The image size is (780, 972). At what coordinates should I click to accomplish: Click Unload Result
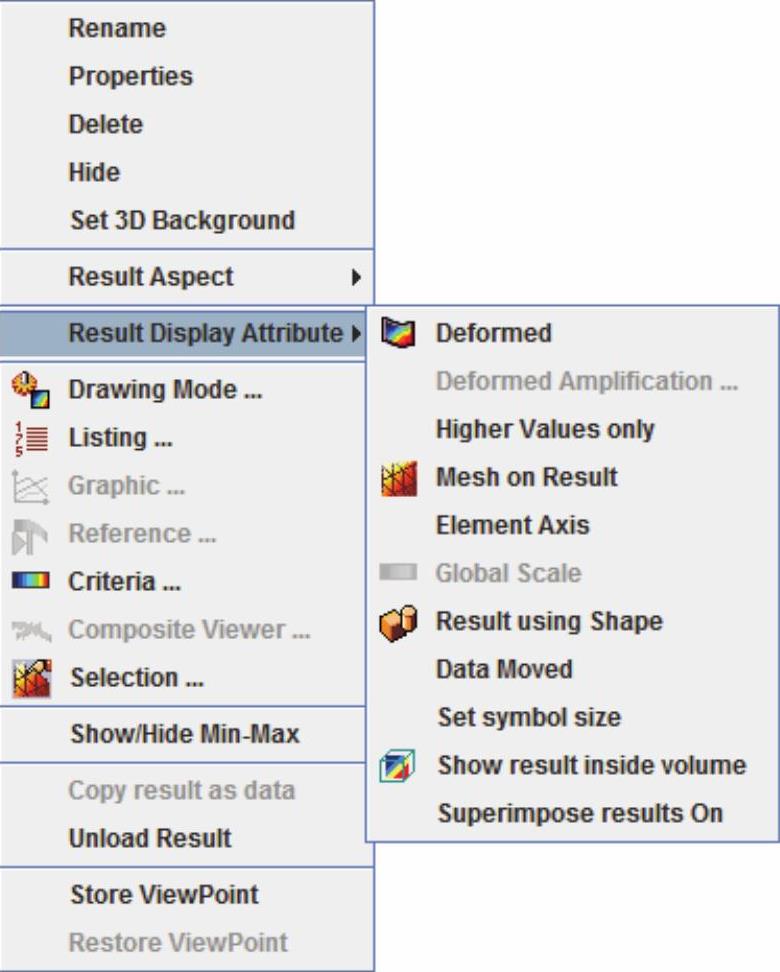coord(149,838)
